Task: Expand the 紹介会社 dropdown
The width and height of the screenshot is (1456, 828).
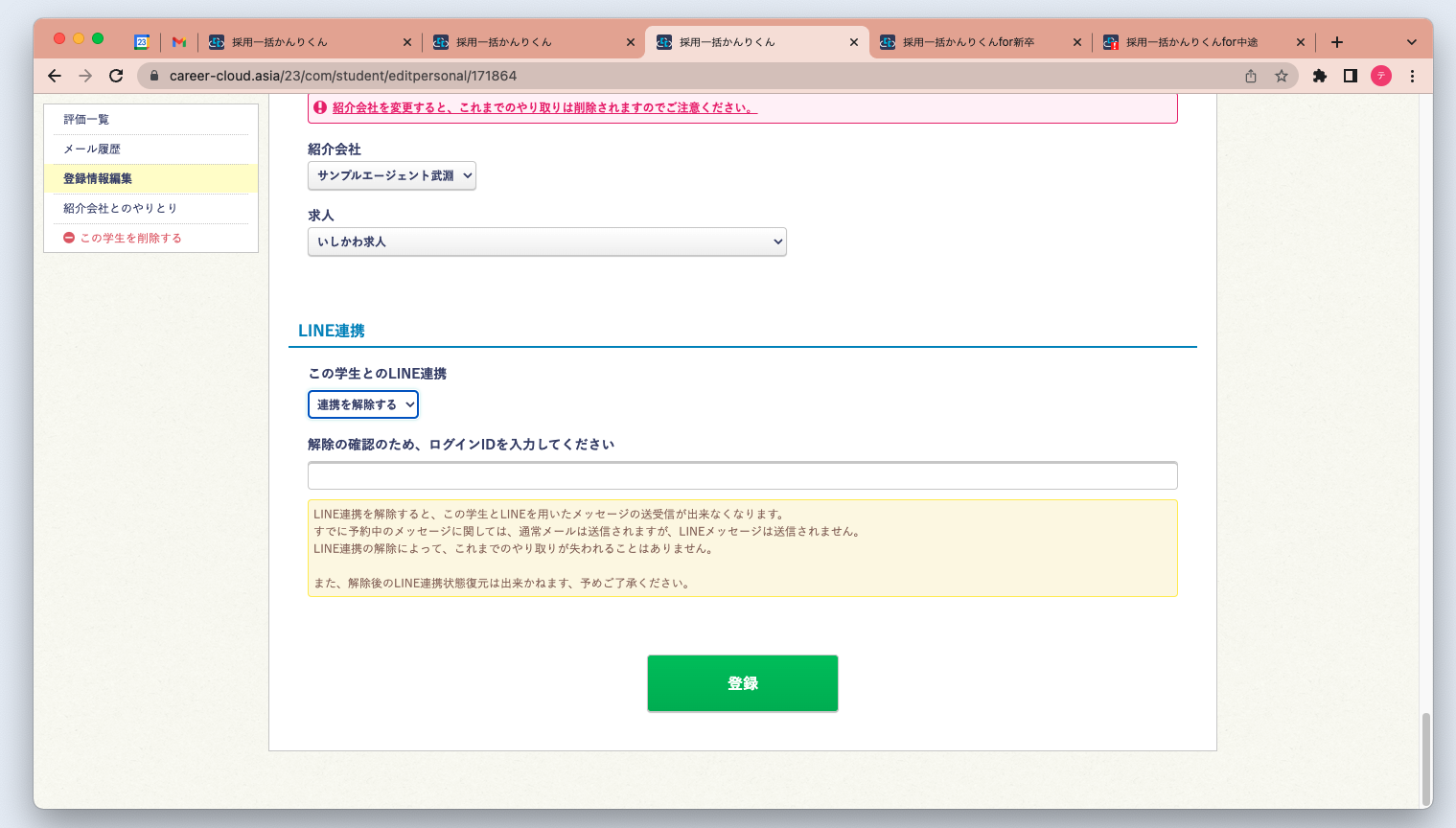Action: [x=391, y=175]
